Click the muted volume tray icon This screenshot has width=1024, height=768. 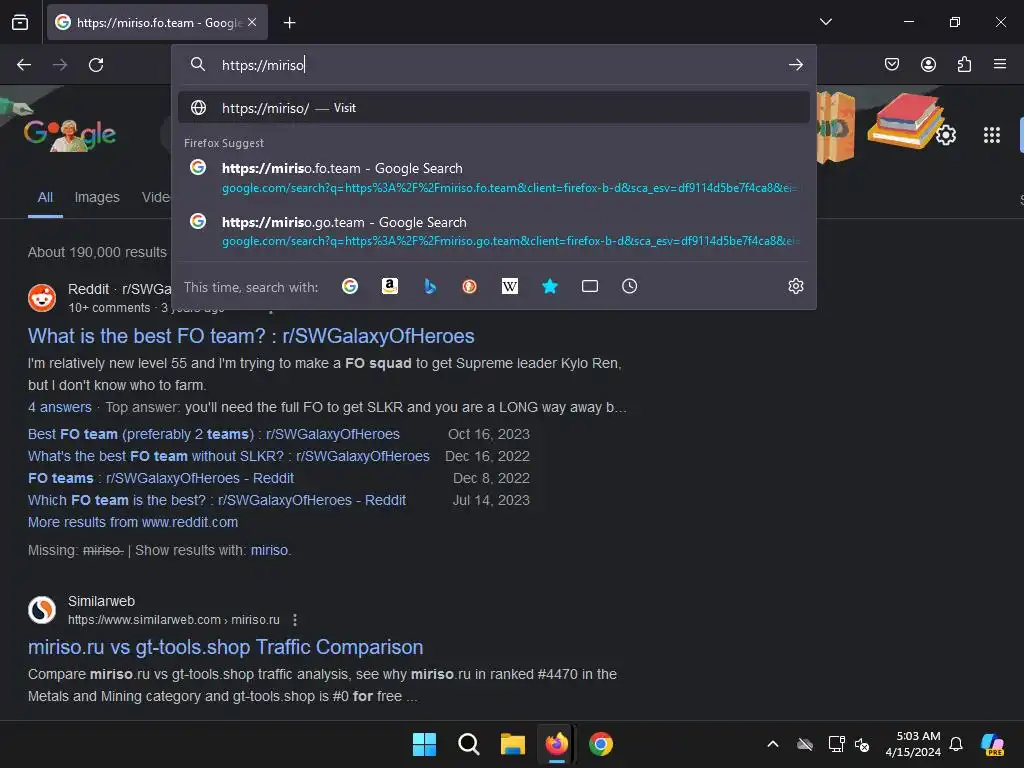click(x=862, y=744)
